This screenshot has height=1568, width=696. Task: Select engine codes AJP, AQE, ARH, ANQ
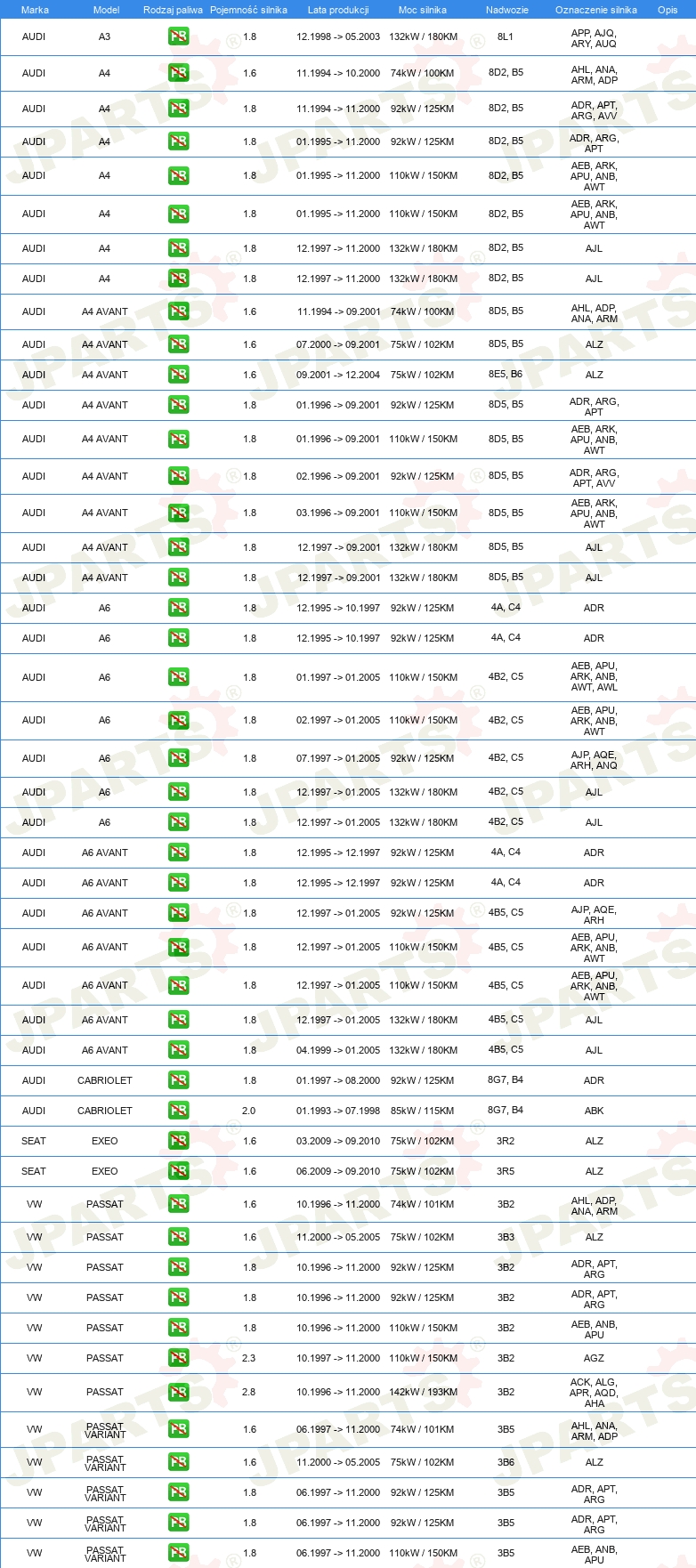(x=594, y=760)
